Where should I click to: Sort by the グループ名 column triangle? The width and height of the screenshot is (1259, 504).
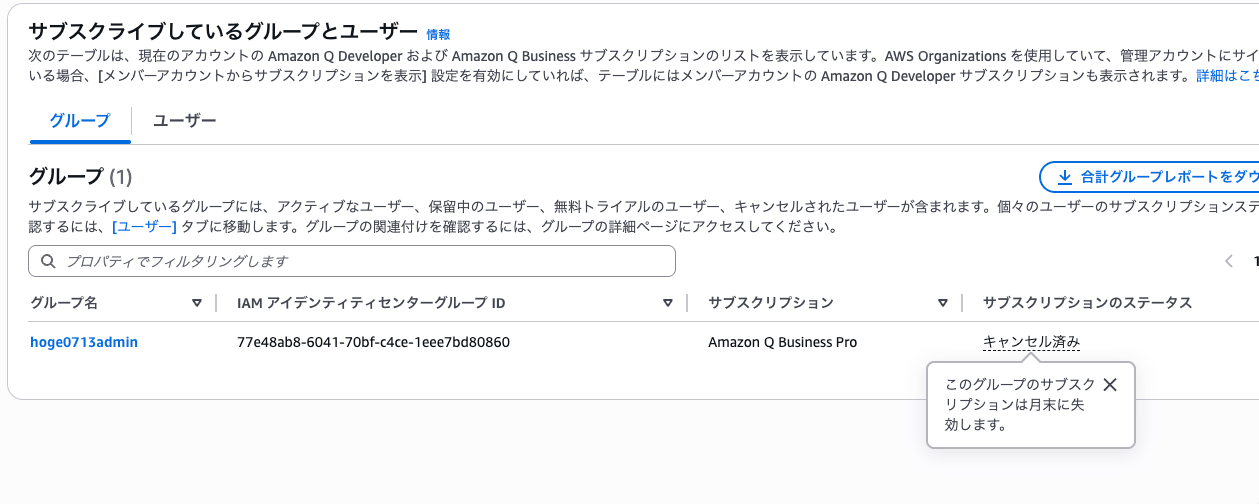pyautogui.click(x=197, y=303)
